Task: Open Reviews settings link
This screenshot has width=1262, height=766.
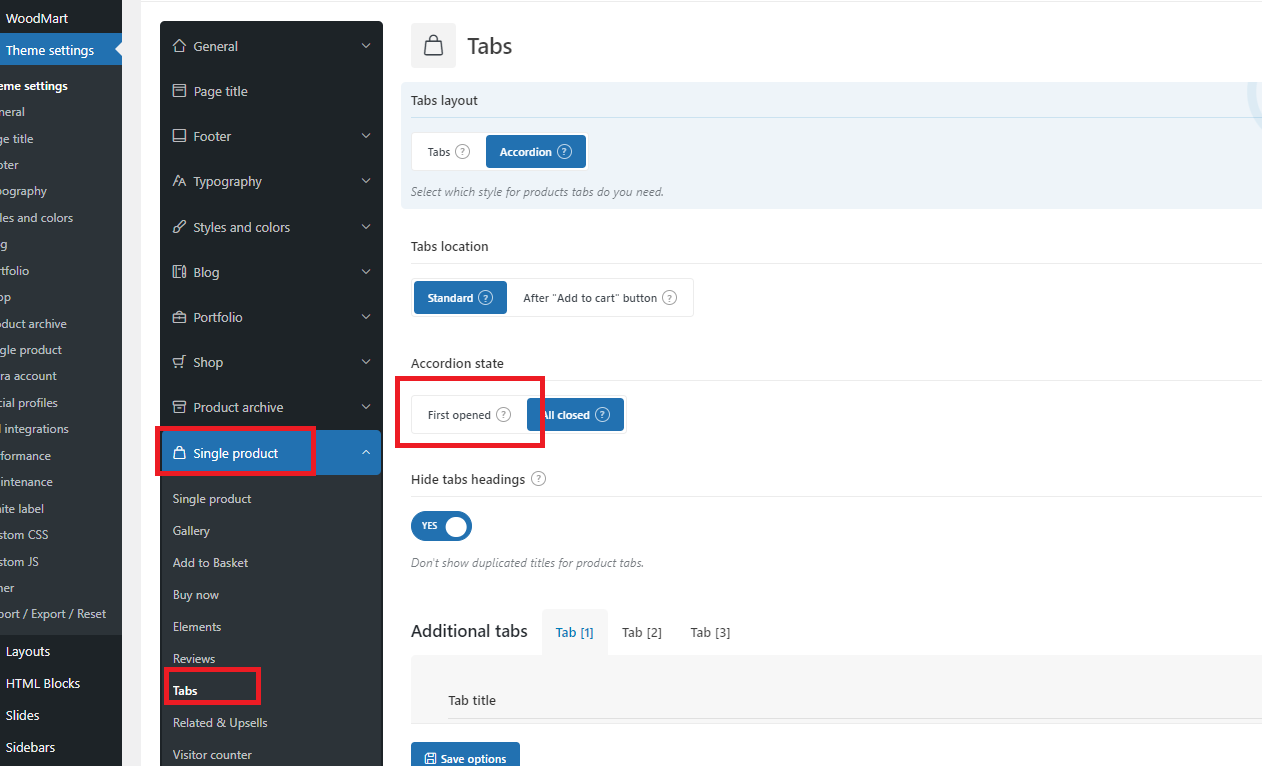Action: tap(194, 659)
